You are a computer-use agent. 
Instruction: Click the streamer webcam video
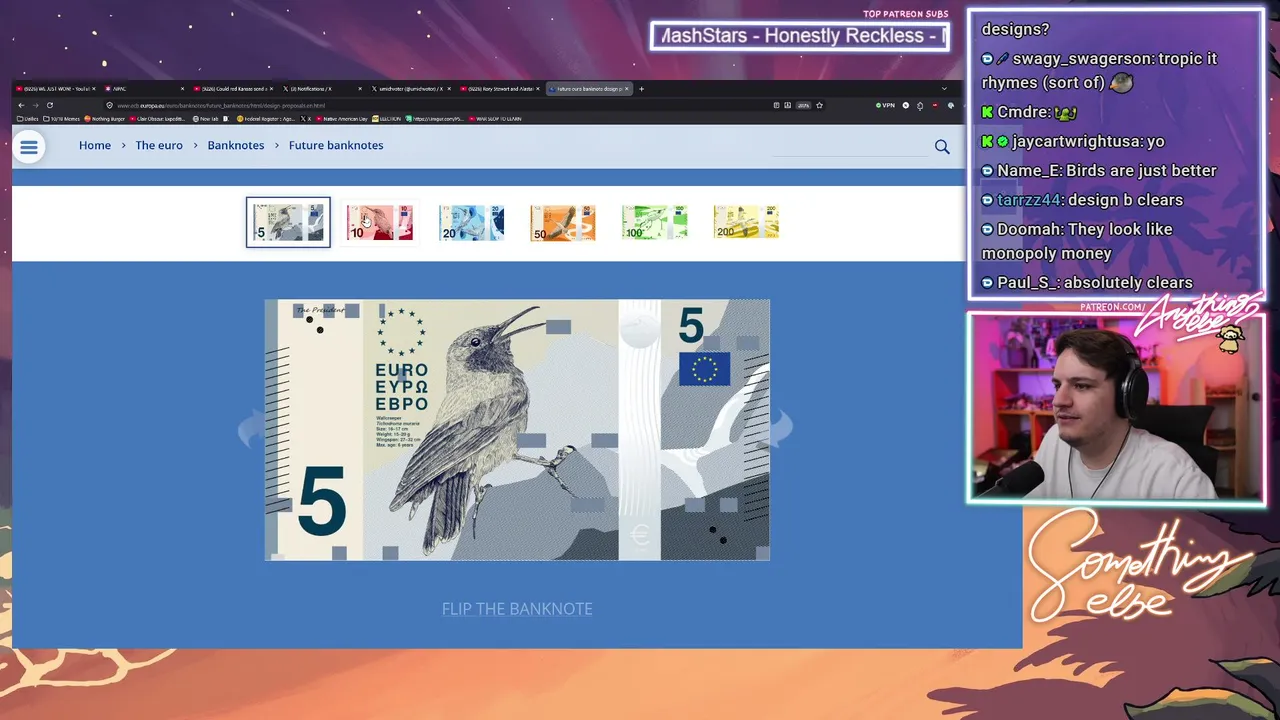(x=1116, y=407)
